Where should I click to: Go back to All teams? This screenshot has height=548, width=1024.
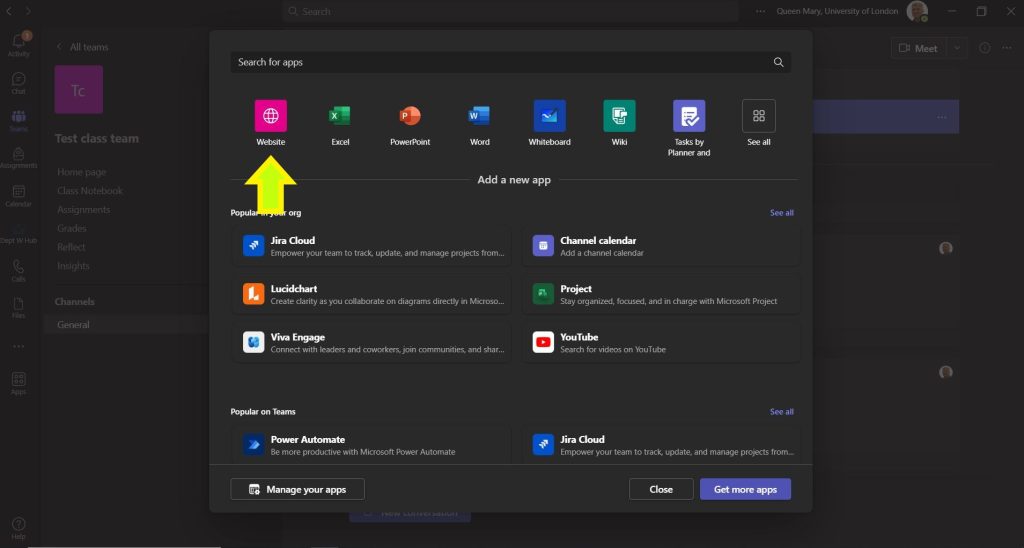pyautogui.click(x=82, y=47)
